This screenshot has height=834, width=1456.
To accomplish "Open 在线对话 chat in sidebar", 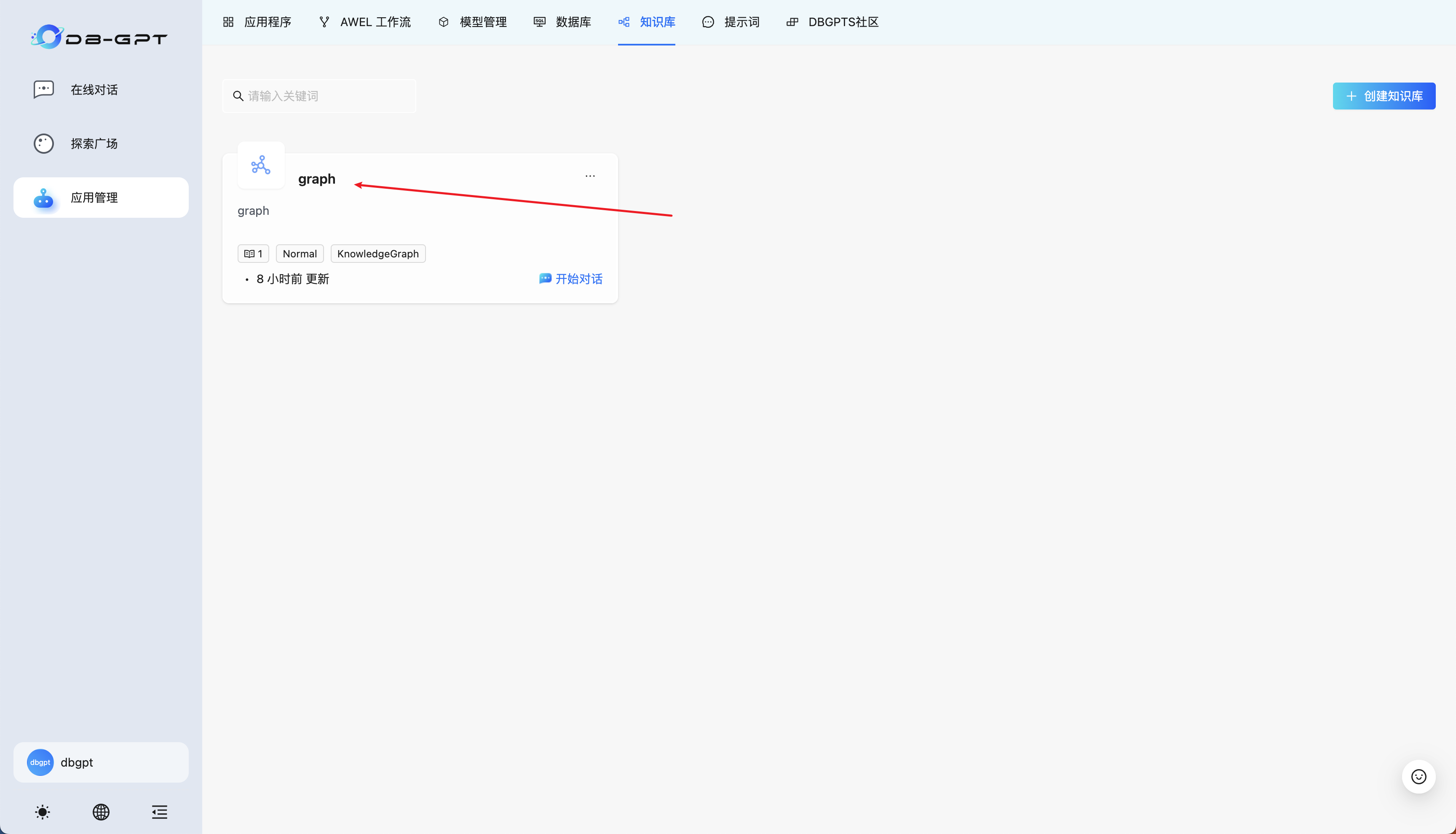I will point(101,89).
